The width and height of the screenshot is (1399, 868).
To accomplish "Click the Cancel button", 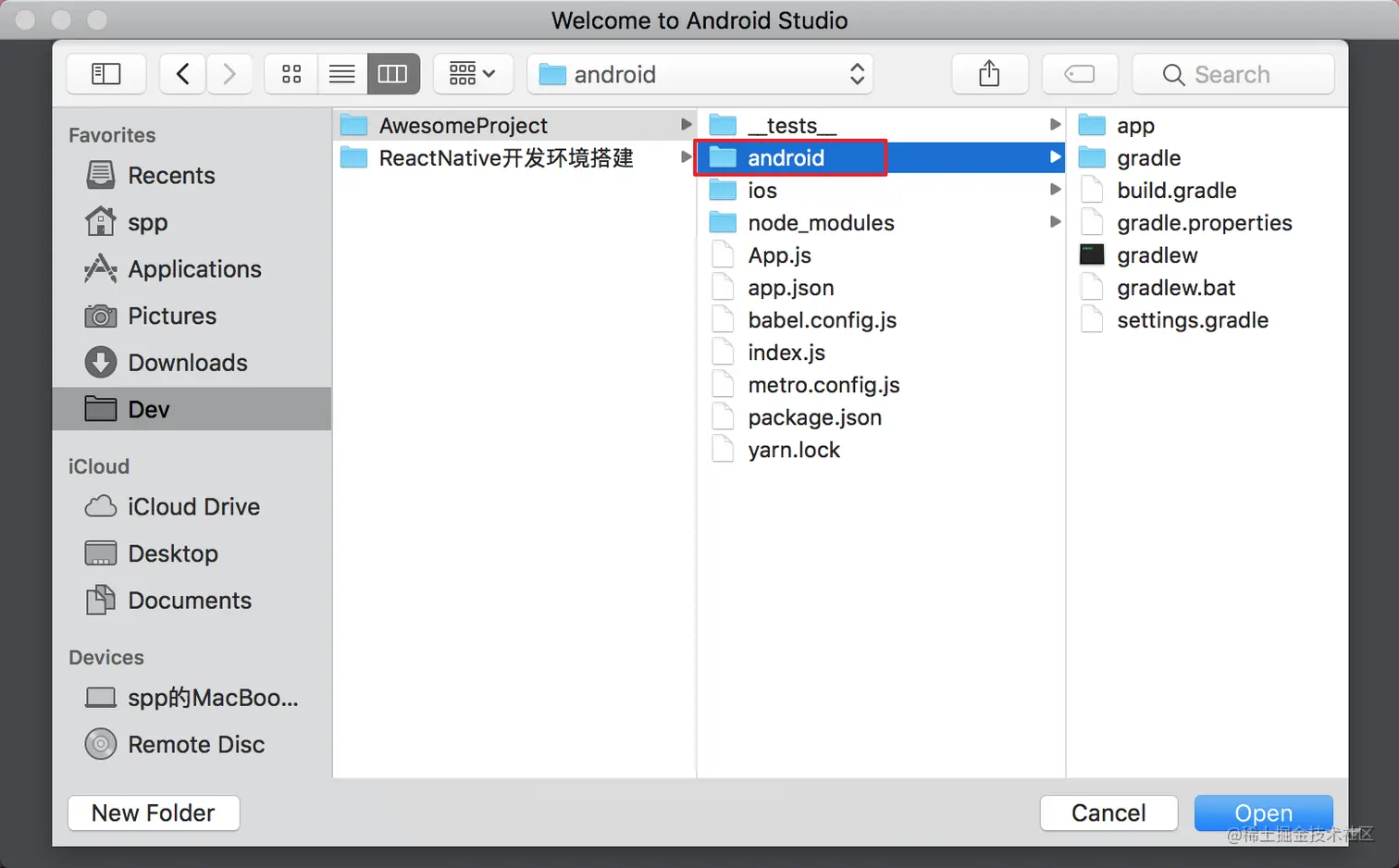I will 1108,812.
